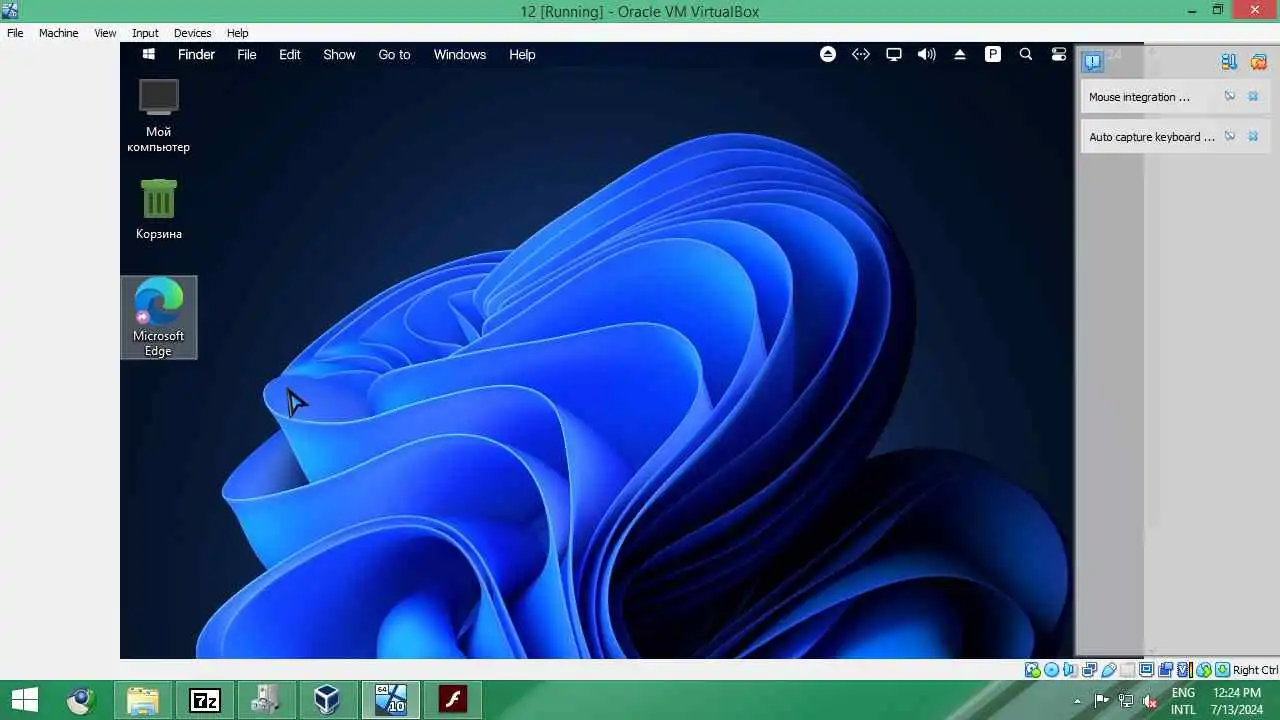Open the Machine menu
Image resolution: width=1280 pixels, height=720 pixels.
(58, 33)
